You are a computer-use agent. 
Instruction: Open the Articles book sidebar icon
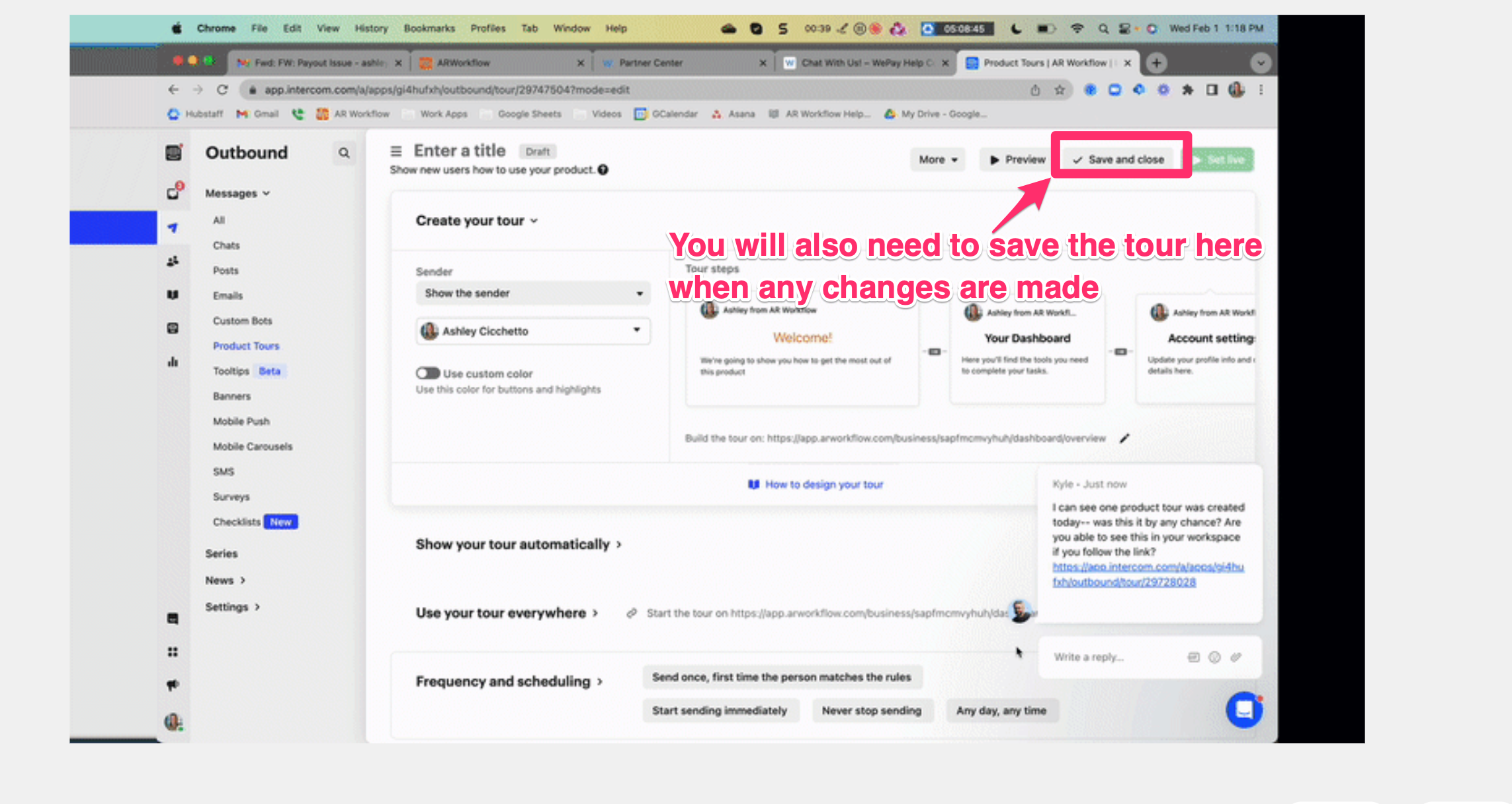[173, 295]
